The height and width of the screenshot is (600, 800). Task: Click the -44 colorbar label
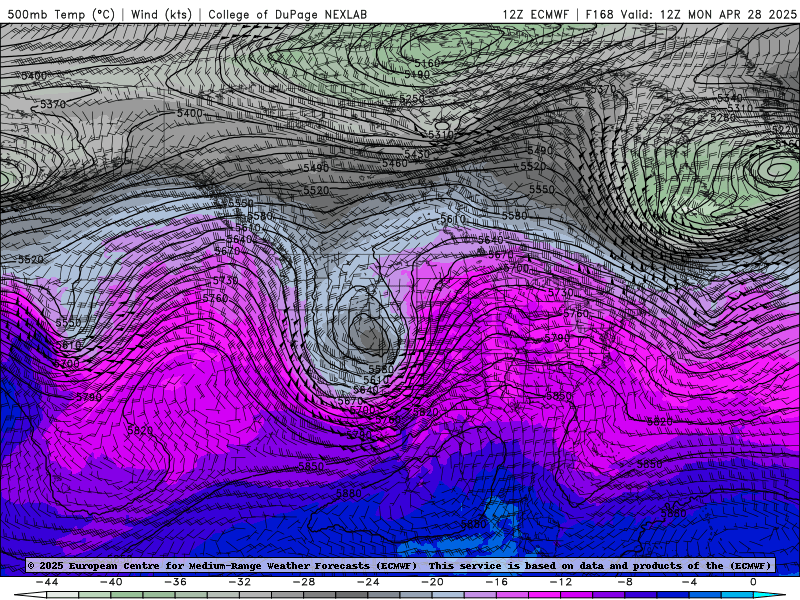click(x=47, y=582)
